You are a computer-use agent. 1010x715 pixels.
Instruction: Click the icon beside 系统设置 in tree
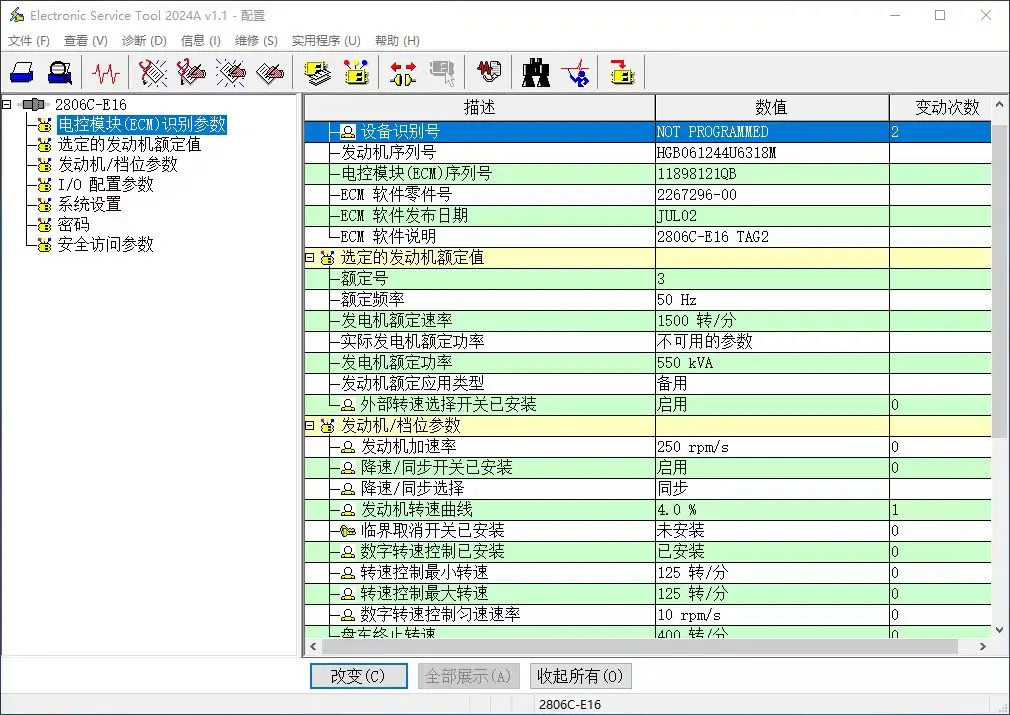pos(44,205)
